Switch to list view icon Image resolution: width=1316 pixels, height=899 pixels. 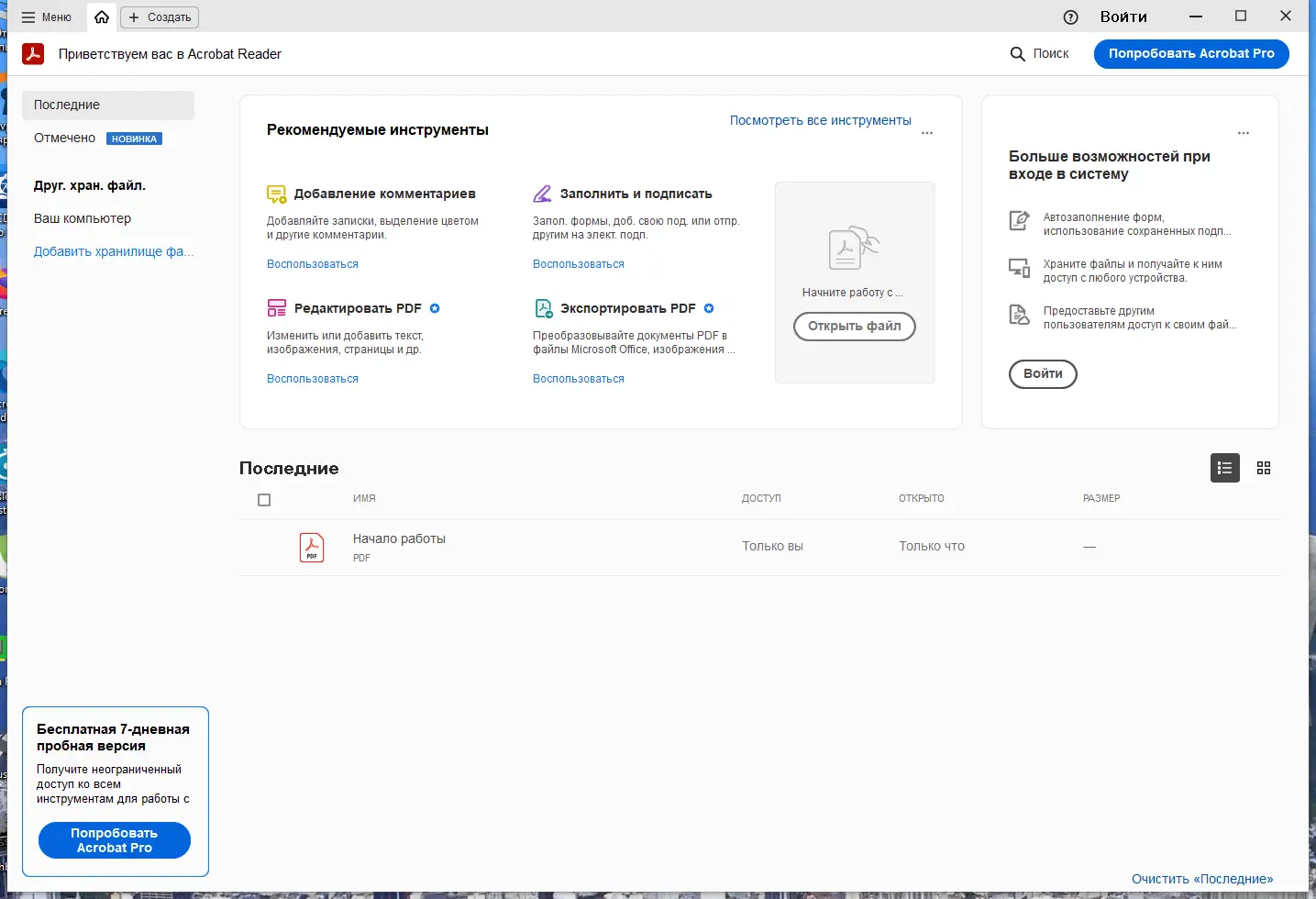[x=1224, y=468]
